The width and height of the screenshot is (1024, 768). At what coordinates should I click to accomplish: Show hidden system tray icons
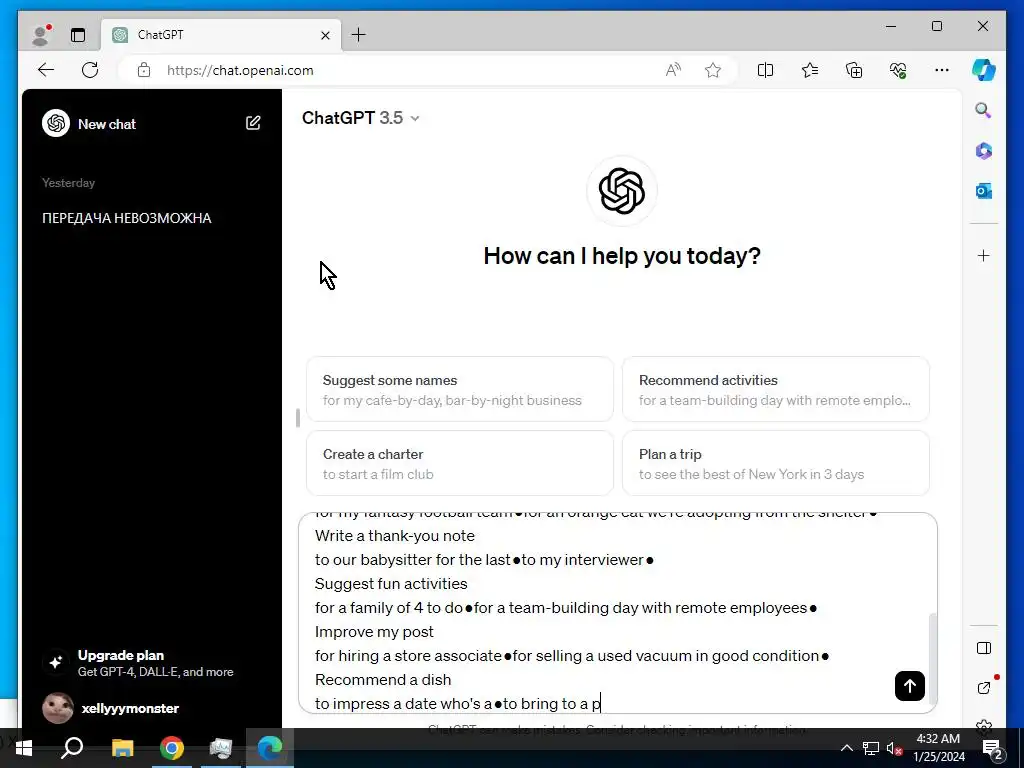(x=846, y=748)
